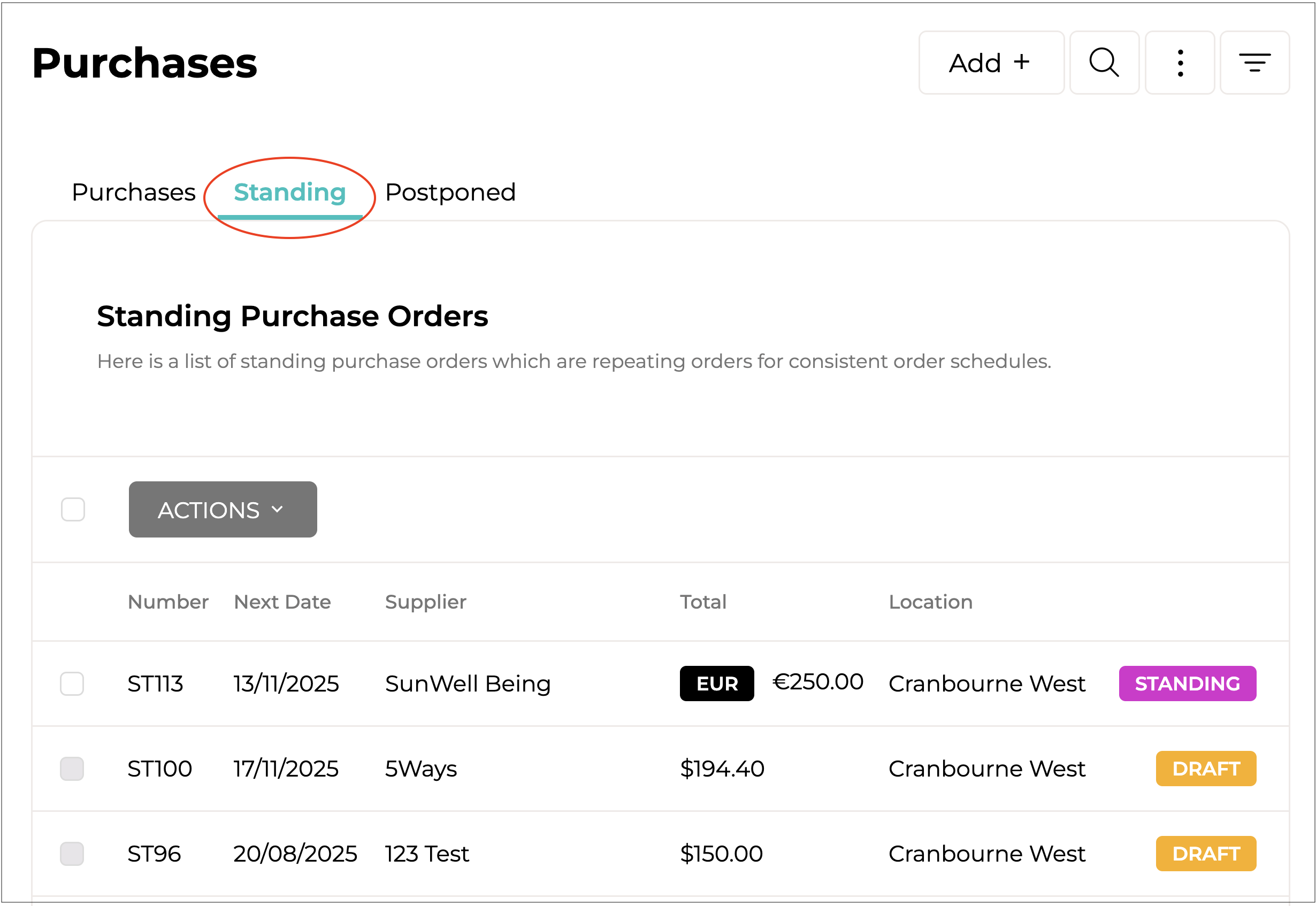The width and height of the screenshot is (1316, 906).
Task: Switch to the Purchases tab
Action: click(133, 193)
